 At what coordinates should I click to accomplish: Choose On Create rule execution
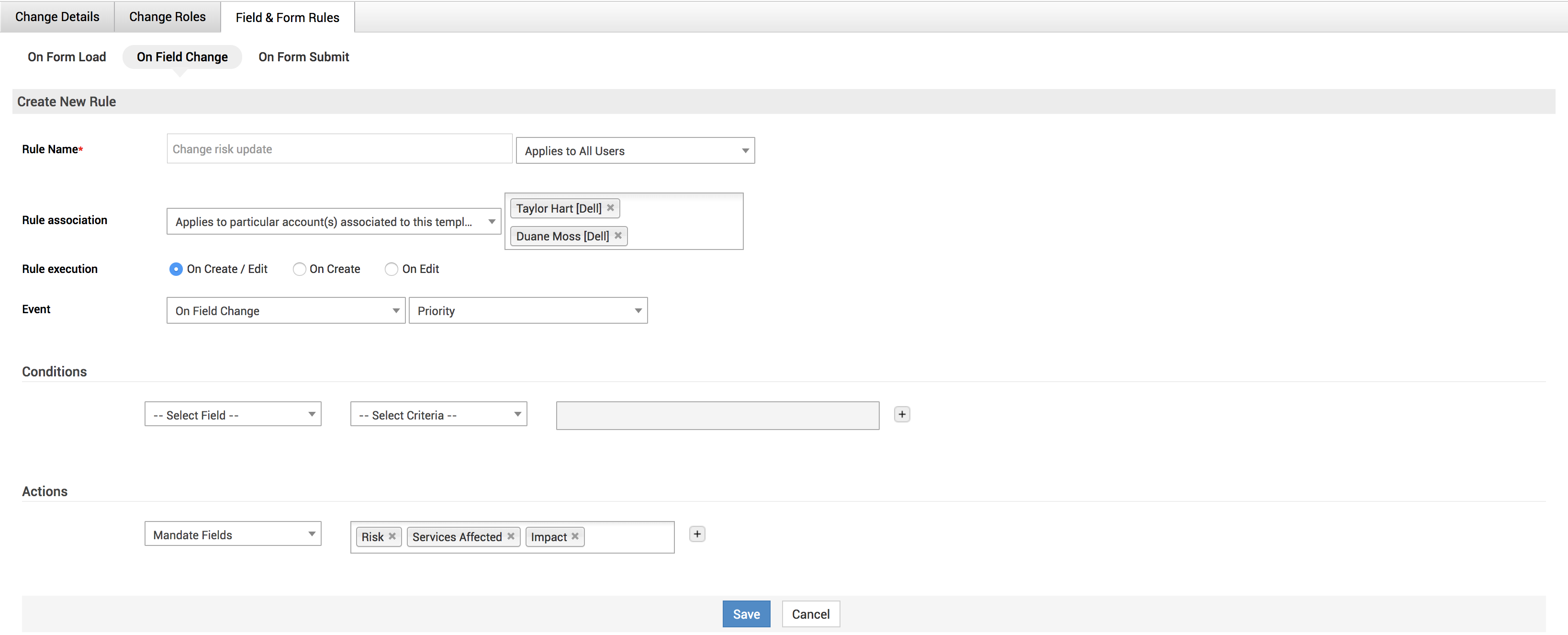299,269
